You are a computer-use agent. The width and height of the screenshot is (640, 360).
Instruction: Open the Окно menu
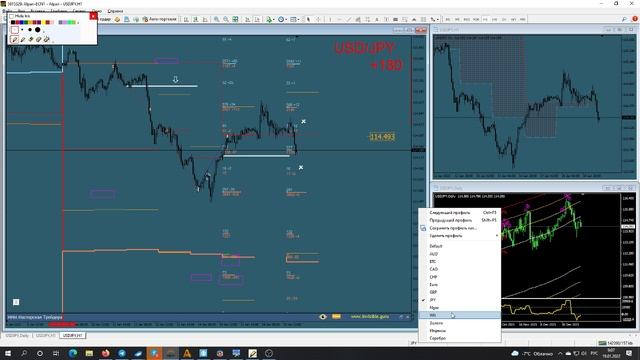coord(97,11)
